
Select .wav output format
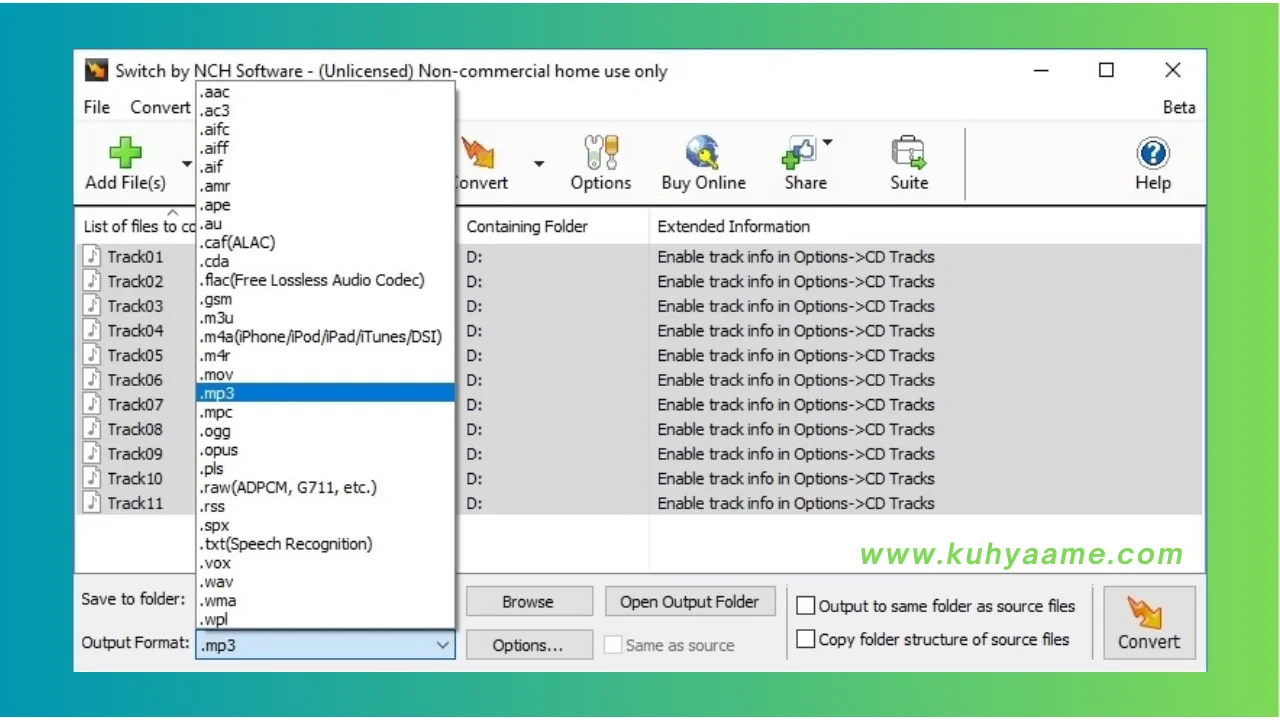click(326, 582)
